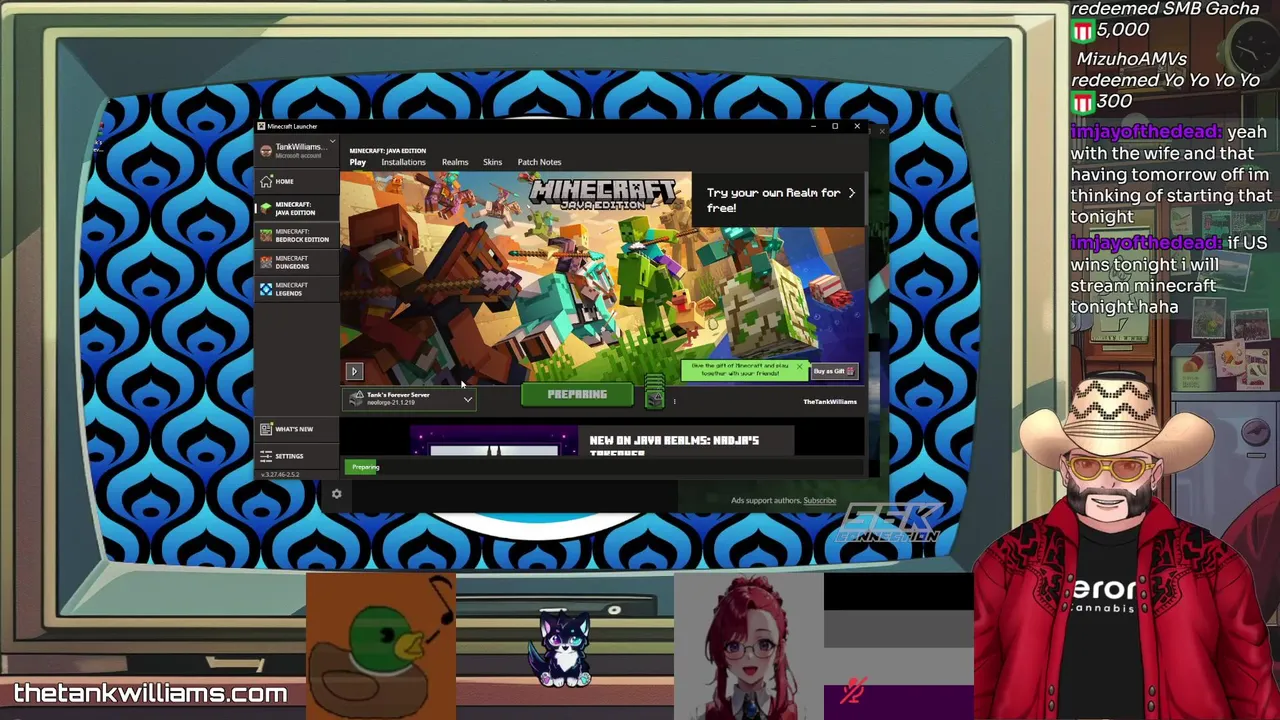
Task: Click the Minecraft Launcher title bar icon
Action: pos(261,126)
